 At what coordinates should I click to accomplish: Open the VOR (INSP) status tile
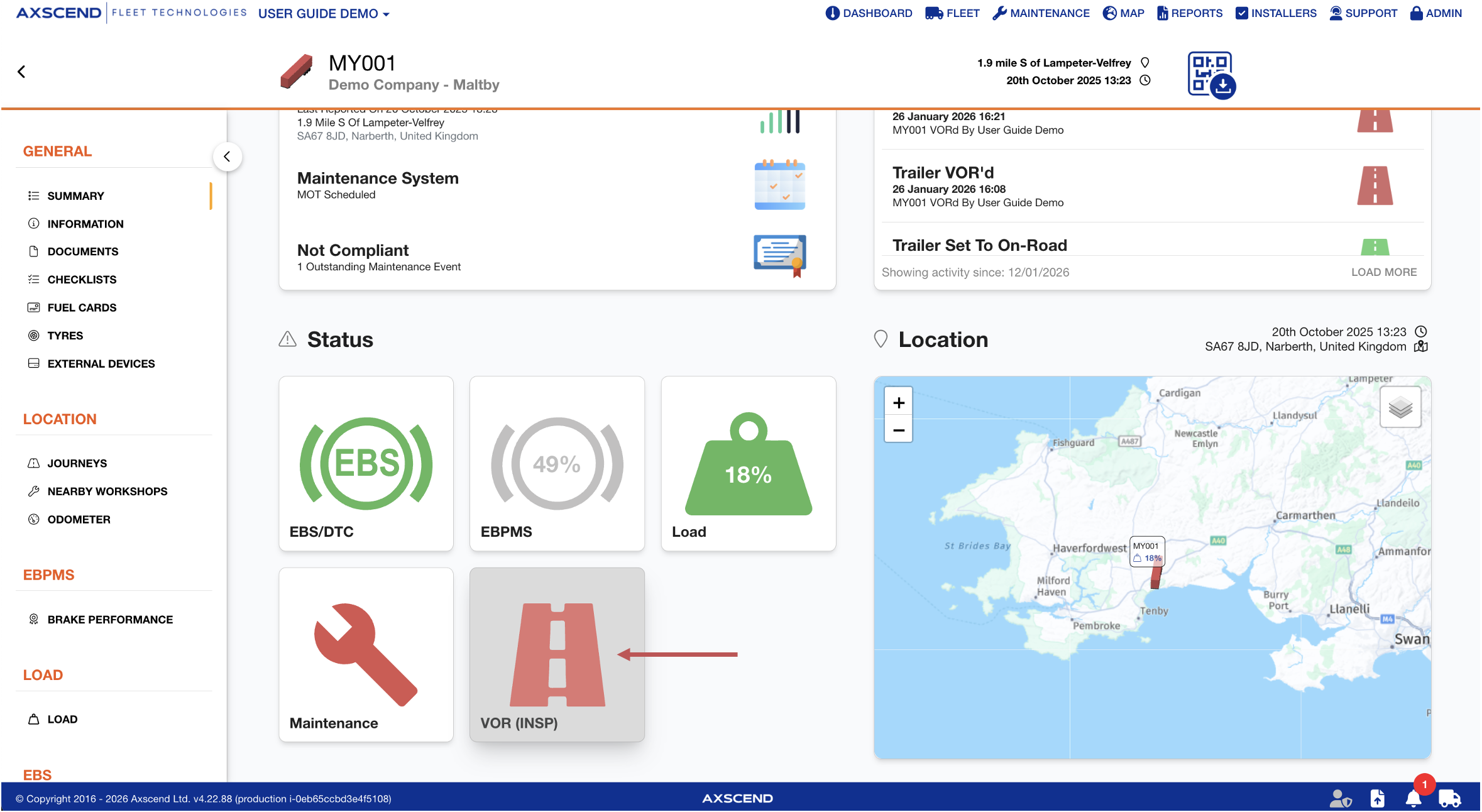pyautogui.click(x=557, y=654)
